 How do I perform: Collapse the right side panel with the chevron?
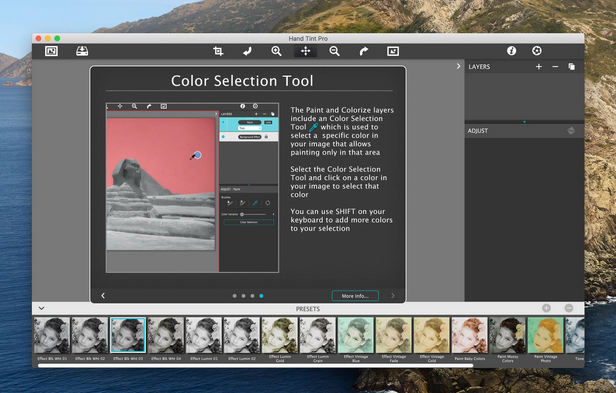pyautogui.click(x=458, y=66)
